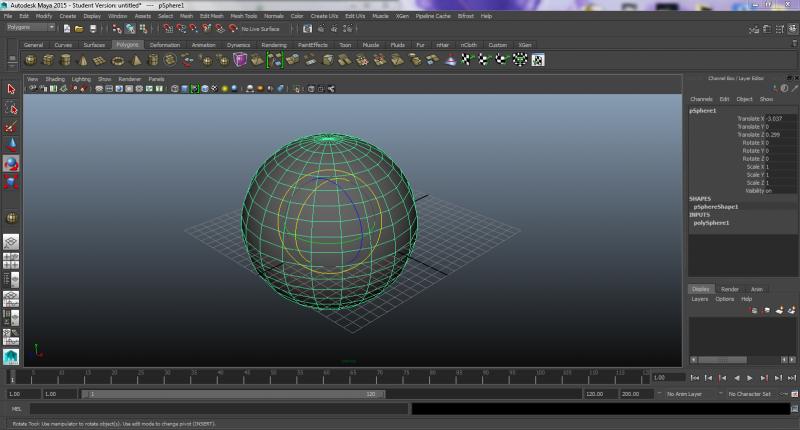Open the Polygons menu set dropdown
This screenshot has width=800, height=430.
point(30,28)
